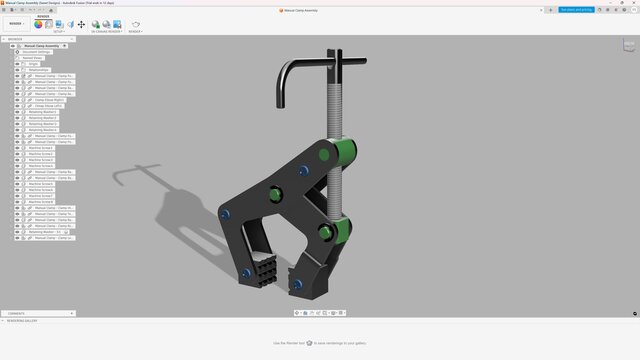Toggle visibility of the Origin folder
640x360 pixels.
click(x=18, y=64)
